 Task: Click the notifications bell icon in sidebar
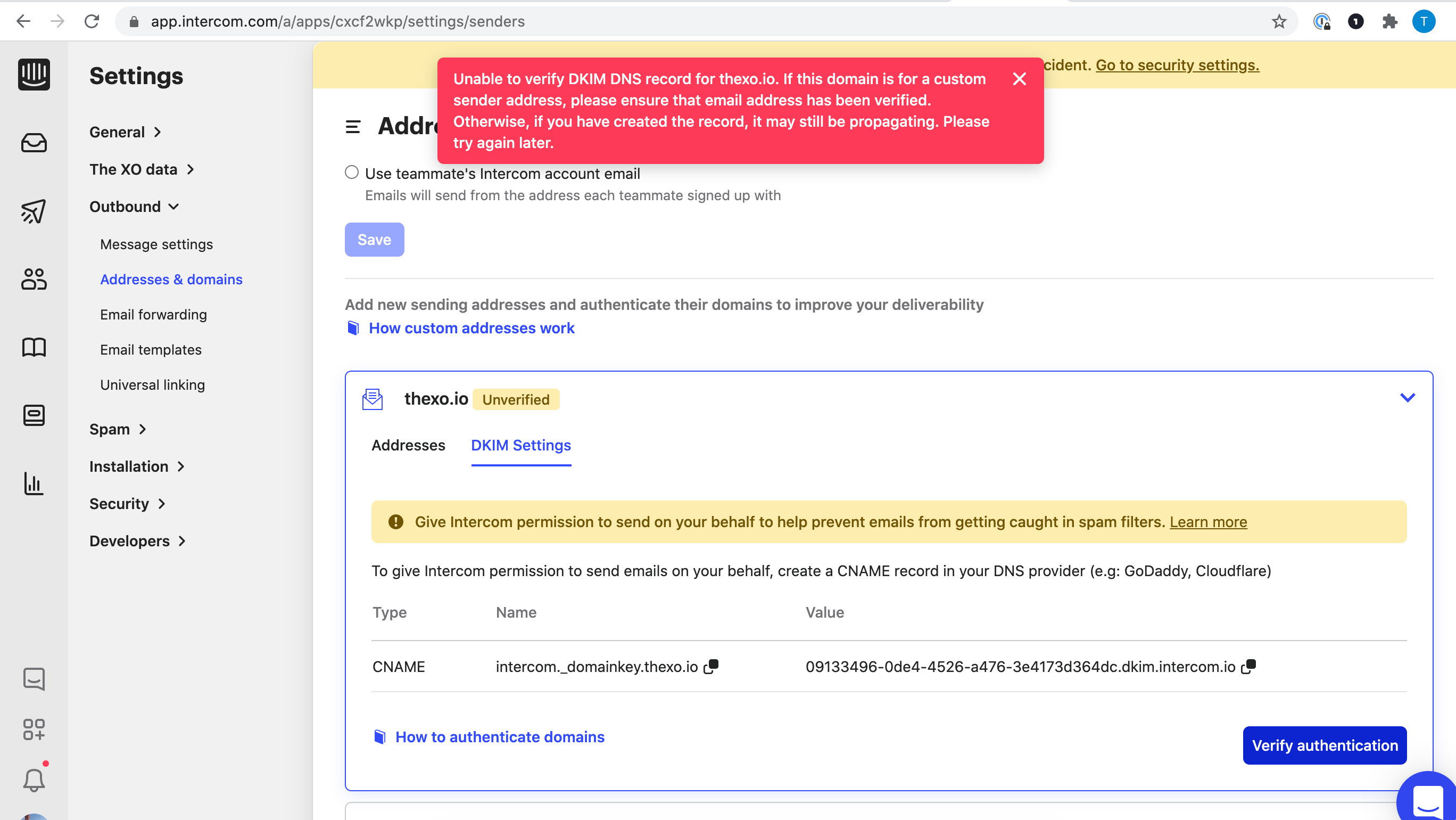pos(34,780)
